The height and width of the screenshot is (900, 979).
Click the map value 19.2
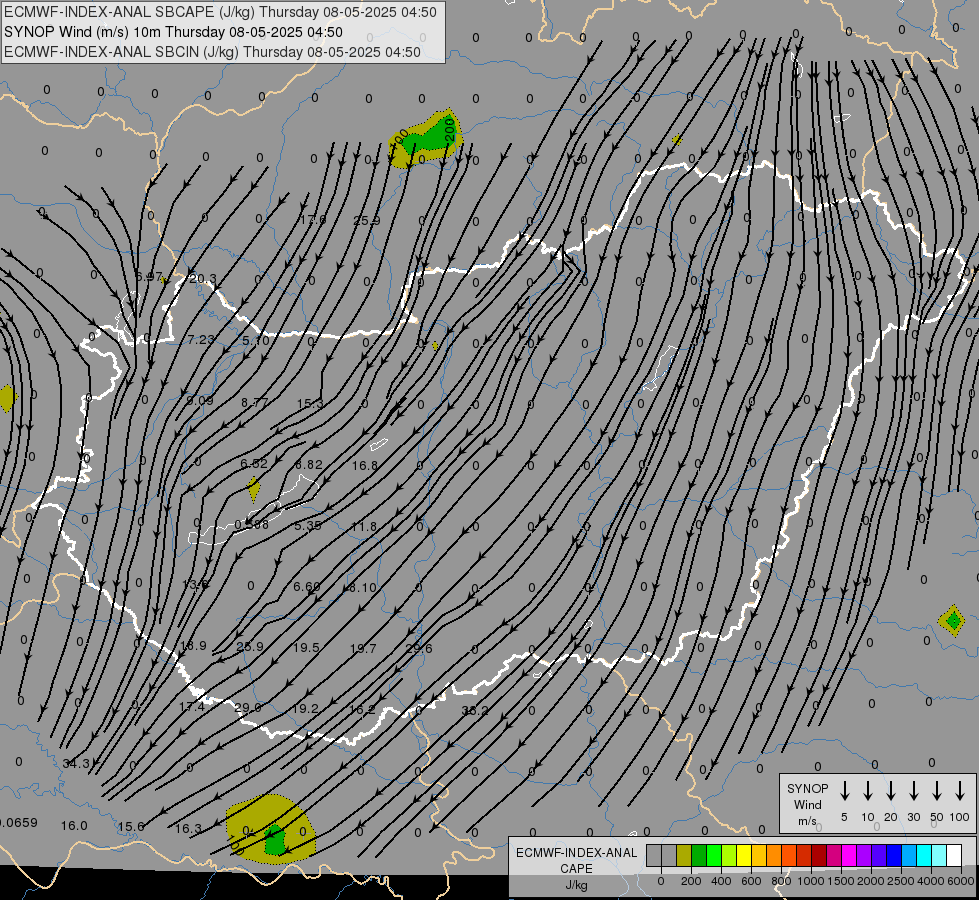click(305, 709)
